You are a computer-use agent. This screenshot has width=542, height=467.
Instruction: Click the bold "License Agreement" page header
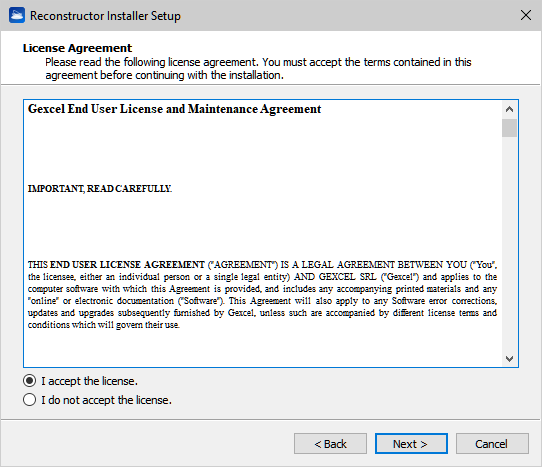pyautogui.click(x=77, y=48)
